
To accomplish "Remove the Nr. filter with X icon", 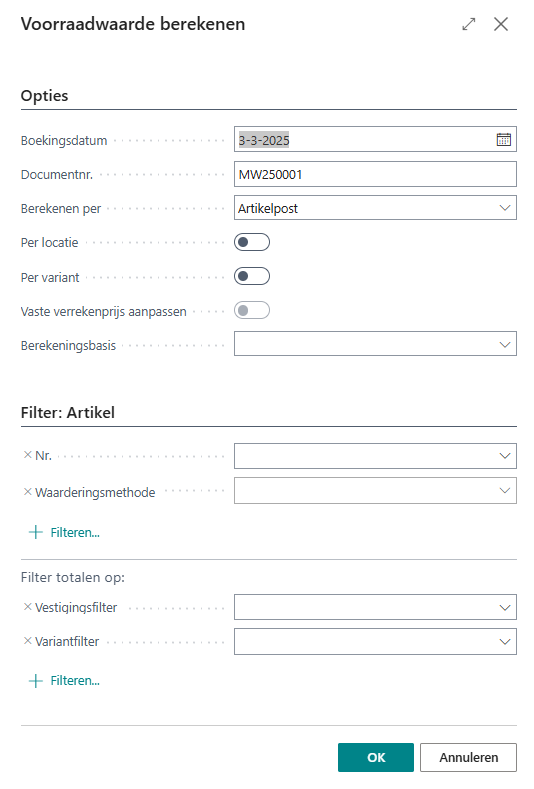I will pyautogui.click(x=28, y=455).
